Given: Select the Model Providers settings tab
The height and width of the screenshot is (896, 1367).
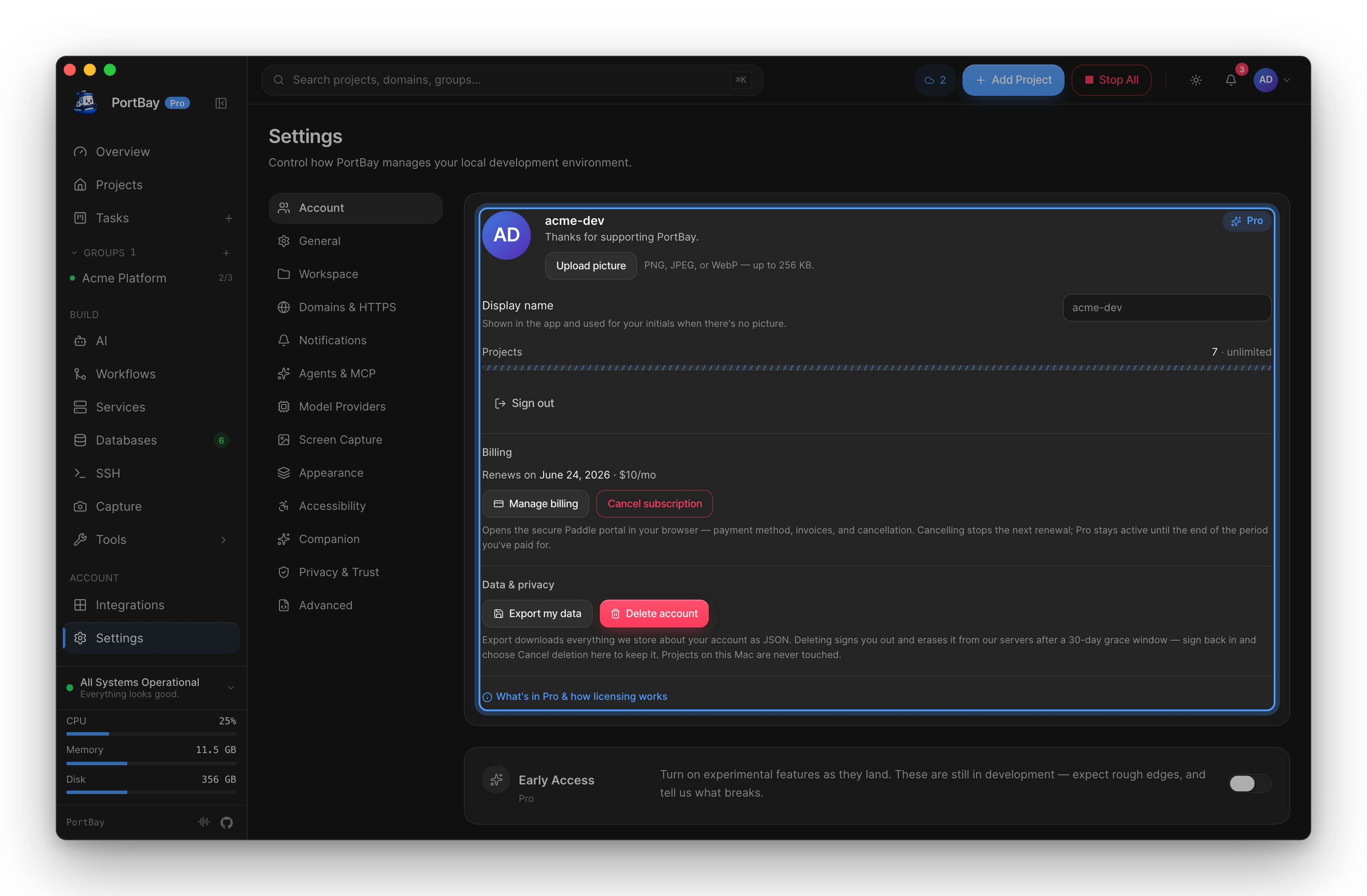Looking at the screenshot, I should tap(356, 407).
